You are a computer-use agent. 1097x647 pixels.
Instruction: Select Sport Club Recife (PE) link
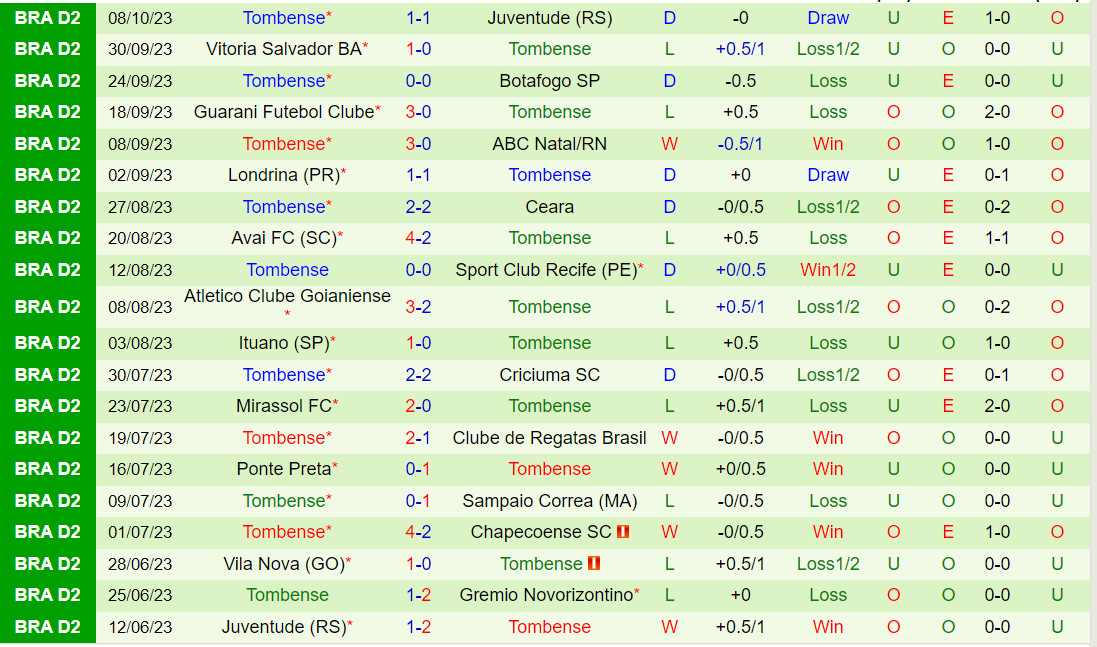coord(545,270)
